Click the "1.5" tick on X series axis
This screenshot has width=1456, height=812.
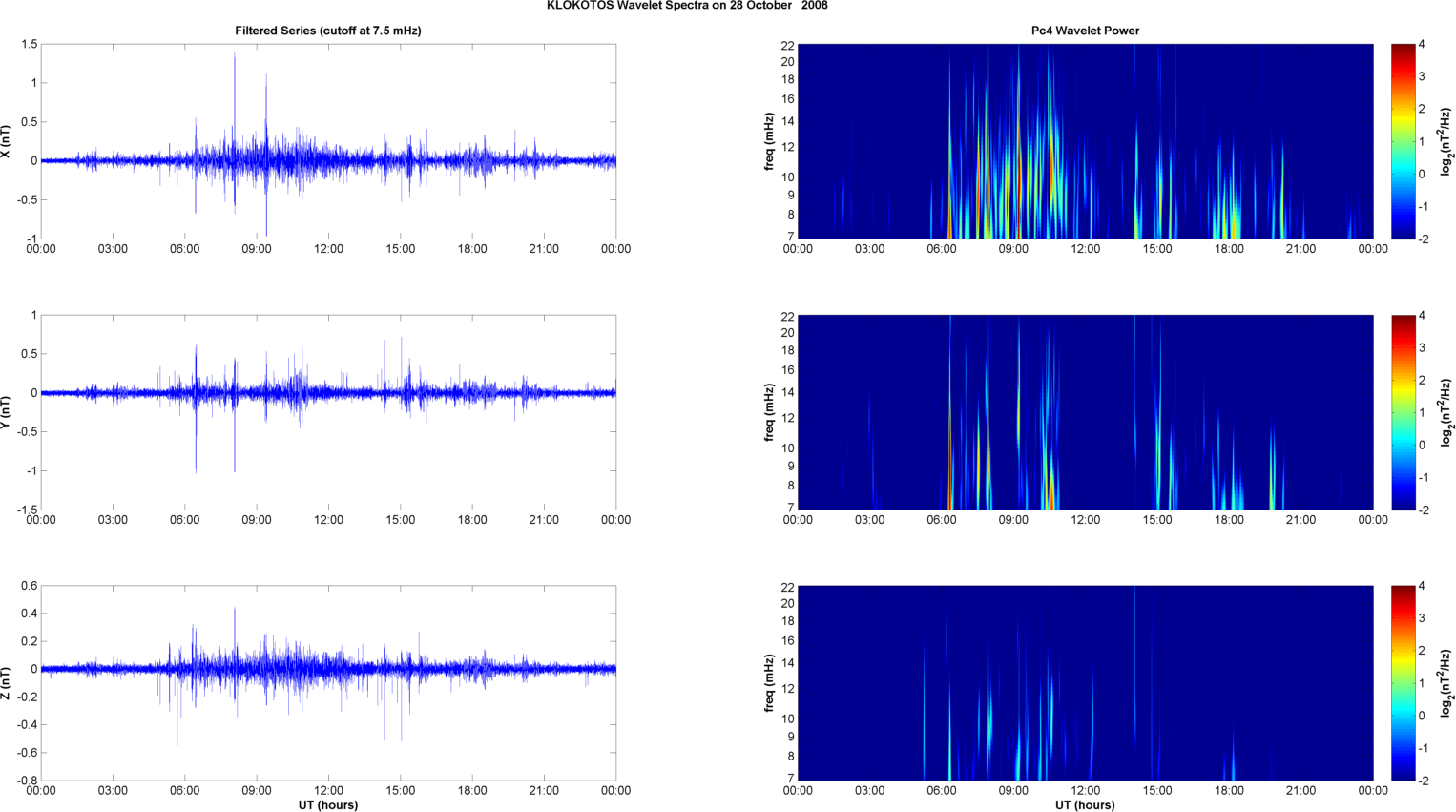[29, 45]
